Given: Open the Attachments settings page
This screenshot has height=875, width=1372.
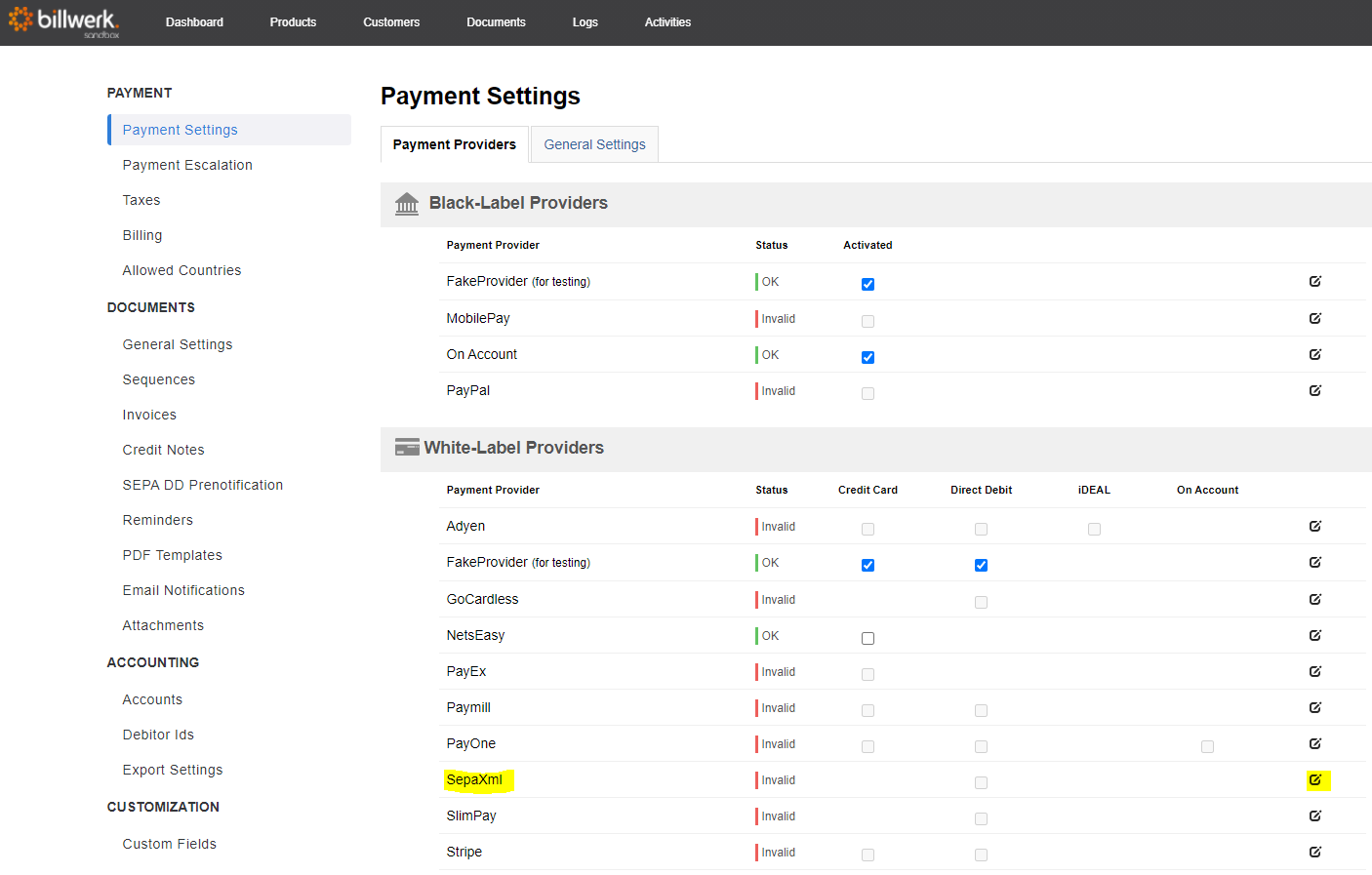Looking at the screenshot, I should tap(163, 625).
